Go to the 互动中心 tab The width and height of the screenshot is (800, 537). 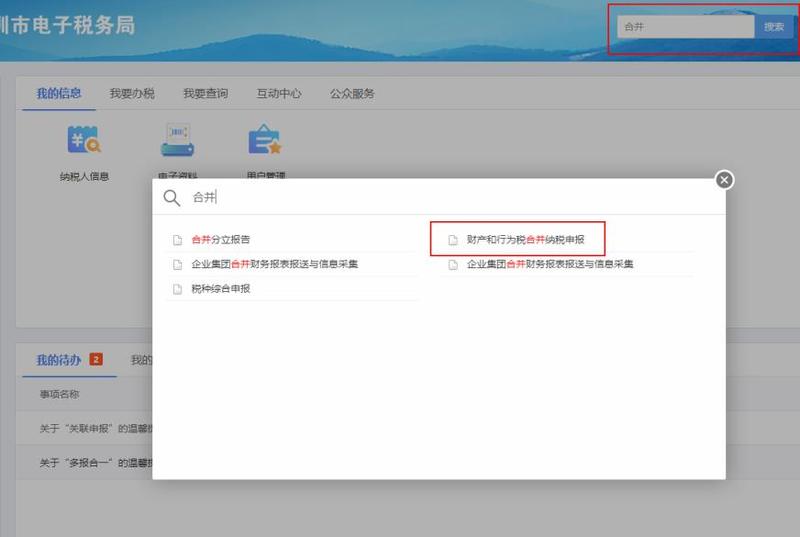point(279,94)
